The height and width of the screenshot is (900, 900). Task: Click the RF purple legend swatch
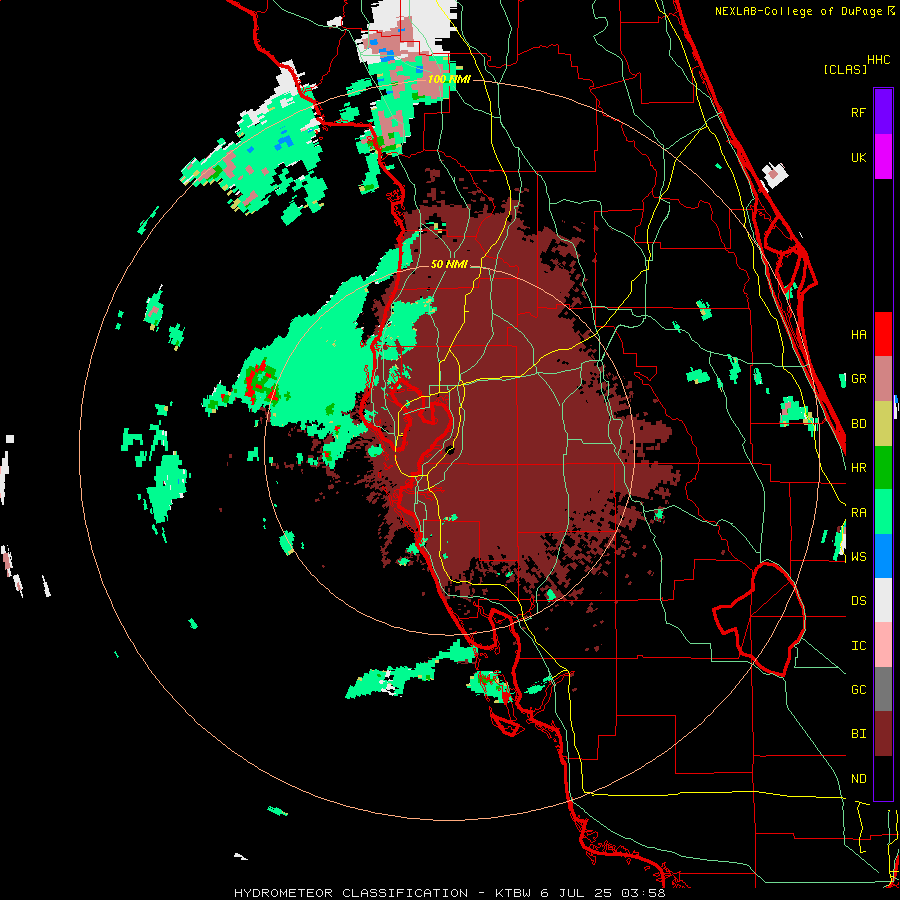pos(883,112)
